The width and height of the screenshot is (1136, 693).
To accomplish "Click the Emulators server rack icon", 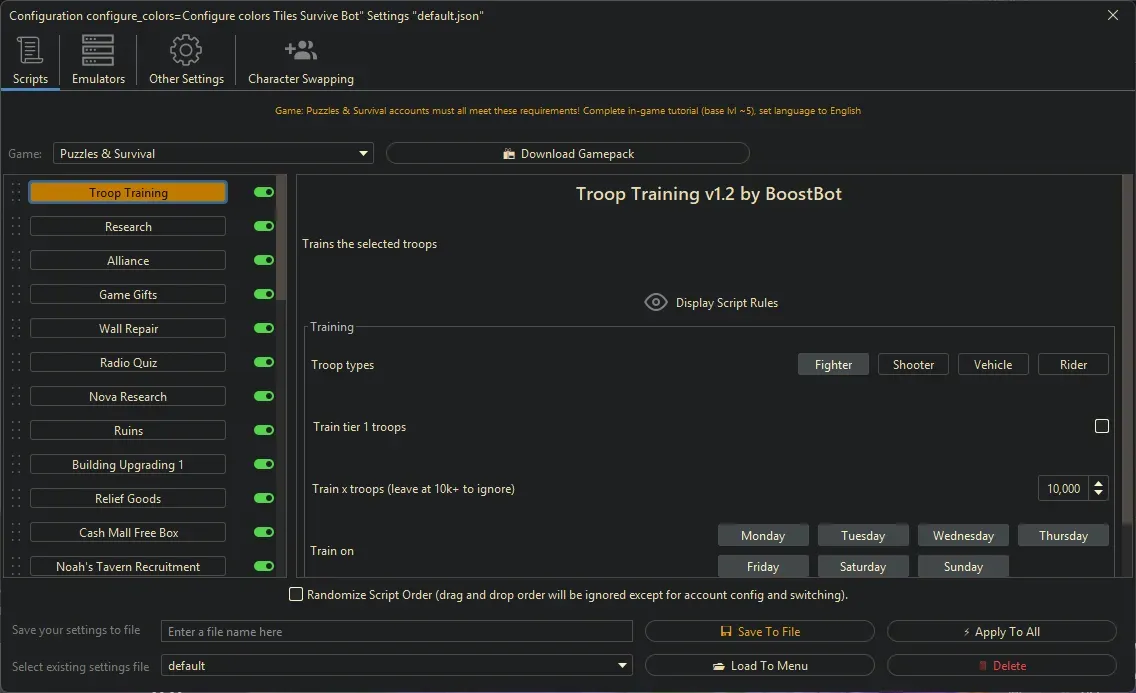I will 97,49.
